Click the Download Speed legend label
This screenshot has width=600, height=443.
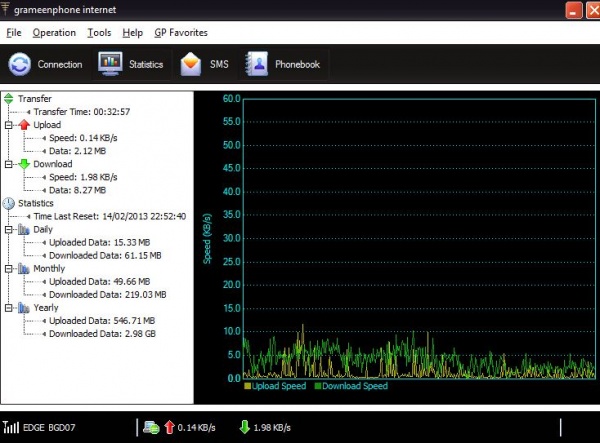(355, 386)
